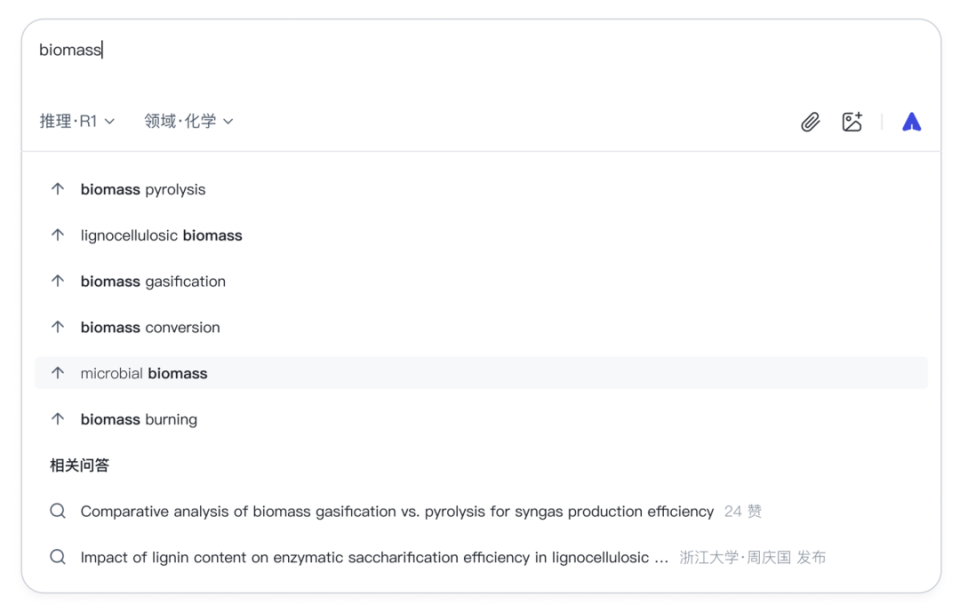The image size is (960, 612).
Task: Click chevron next to 领域·化学
Action: [228, 121]
